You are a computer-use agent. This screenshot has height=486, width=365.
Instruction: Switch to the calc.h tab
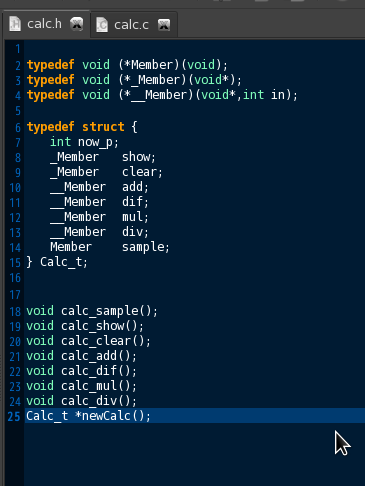click(45, 24)
